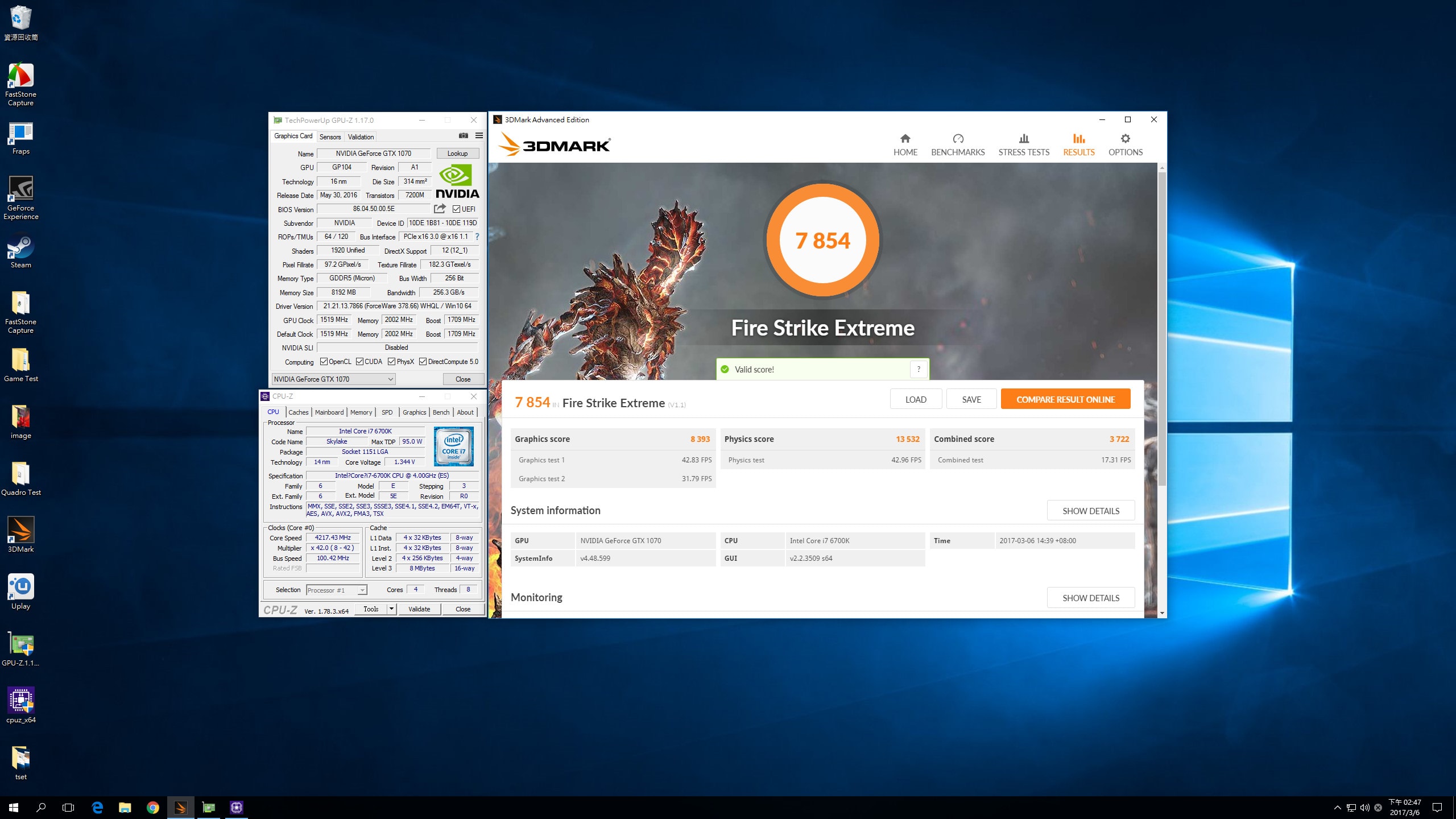This screenshot has width=1456, height=819.
Task: Click the volume icon in system tray
Action: [1365, 808]
